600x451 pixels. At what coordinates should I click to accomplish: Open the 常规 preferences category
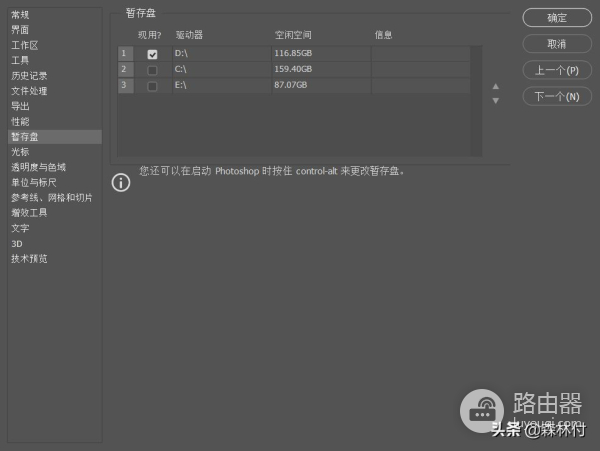[x=55, y=15]
